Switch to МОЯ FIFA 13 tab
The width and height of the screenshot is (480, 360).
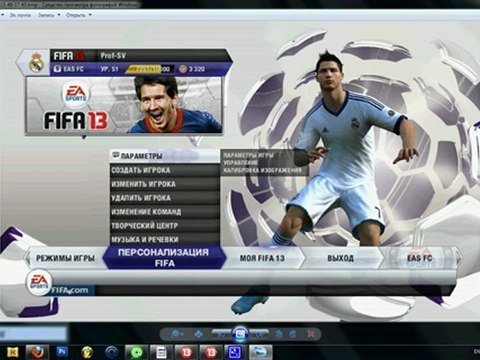(x=262, y=258)
